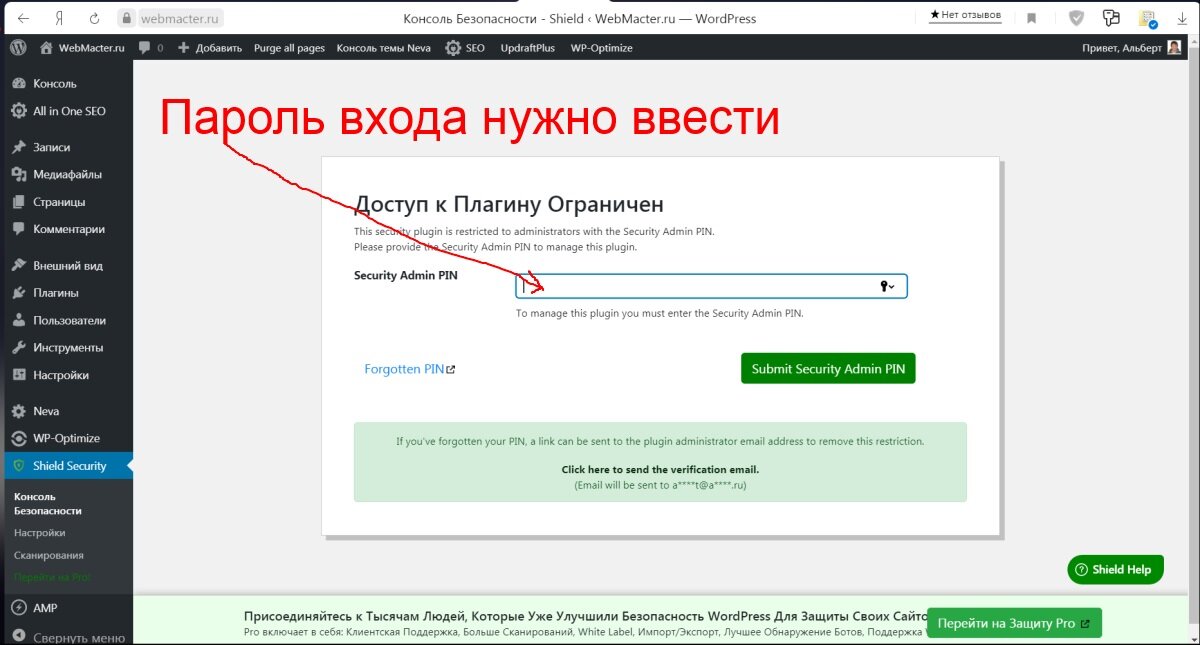Reload the page with the refresh icon

tap(94, 18)
